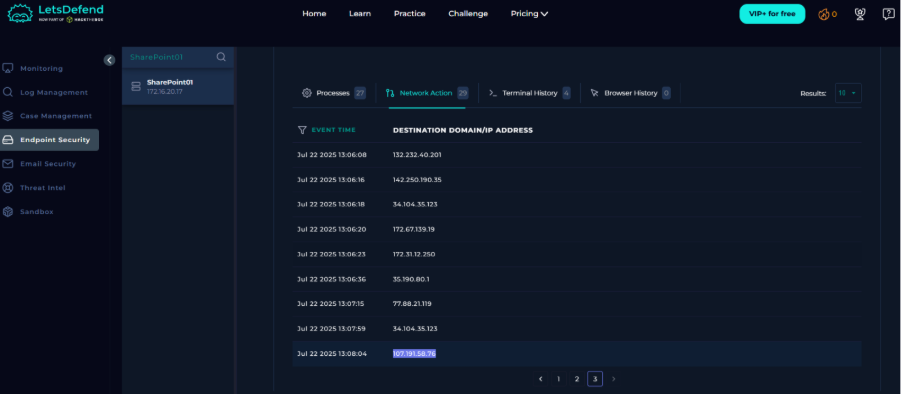Click the search icon in the endpoint search box
Viewport: 901px width, 394px height.
[221, 57]
